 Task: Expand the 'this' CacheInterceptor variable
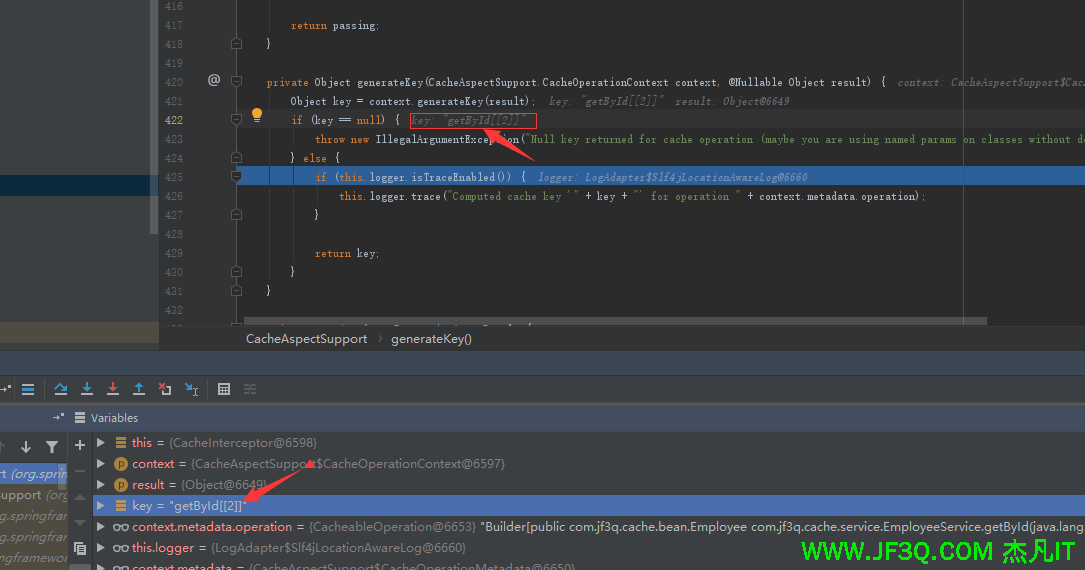coord(100,442)
